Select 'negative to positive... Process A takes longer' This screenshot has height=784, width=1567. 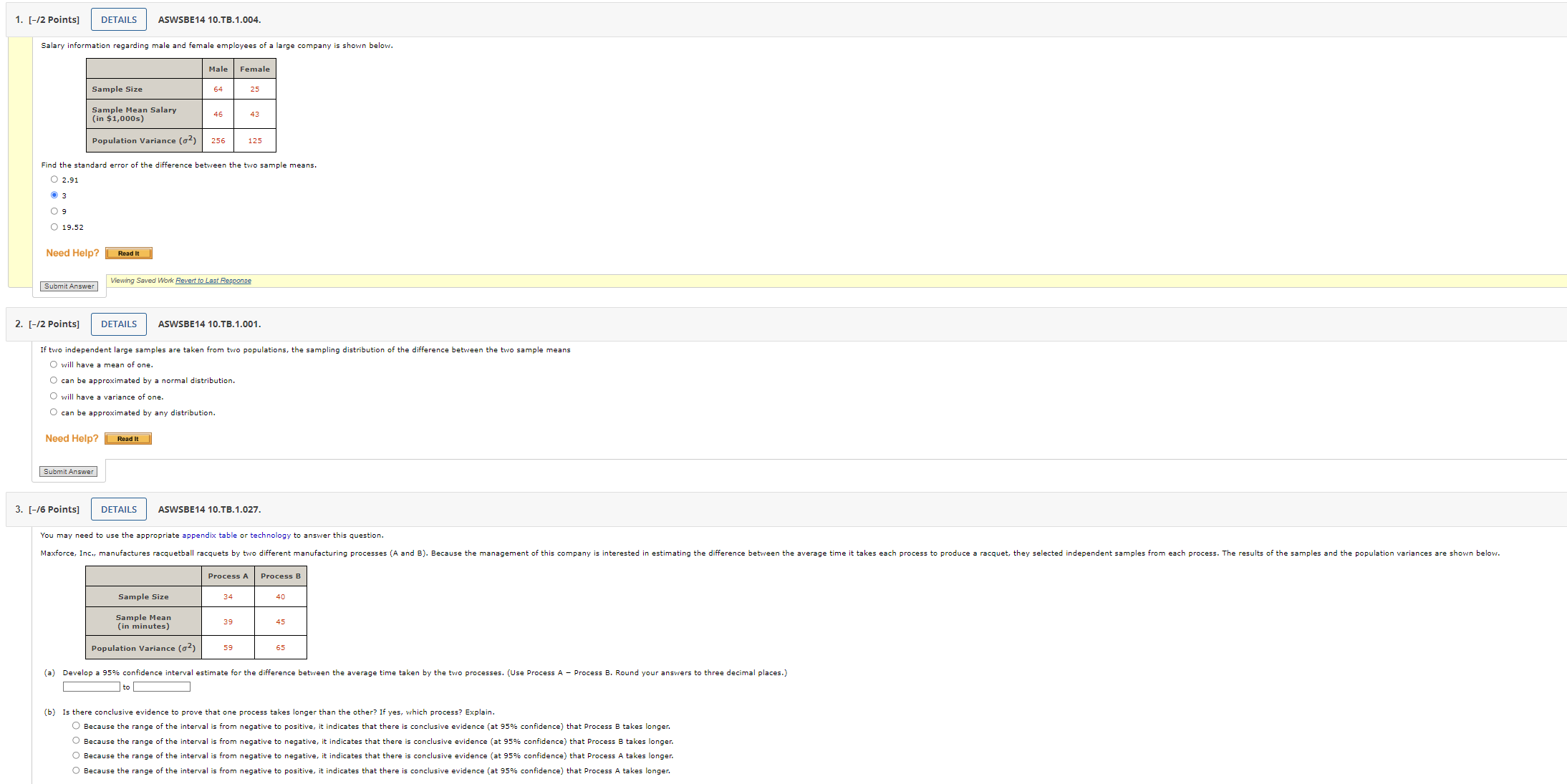(x=76, y=770)
